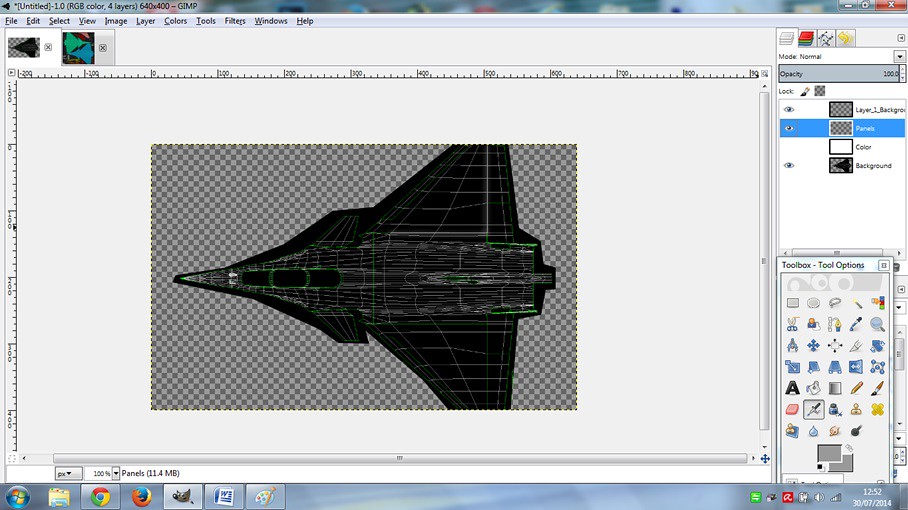908x510 pixels.
Task: Select the Alignment tool
Action: click(834, 346)
